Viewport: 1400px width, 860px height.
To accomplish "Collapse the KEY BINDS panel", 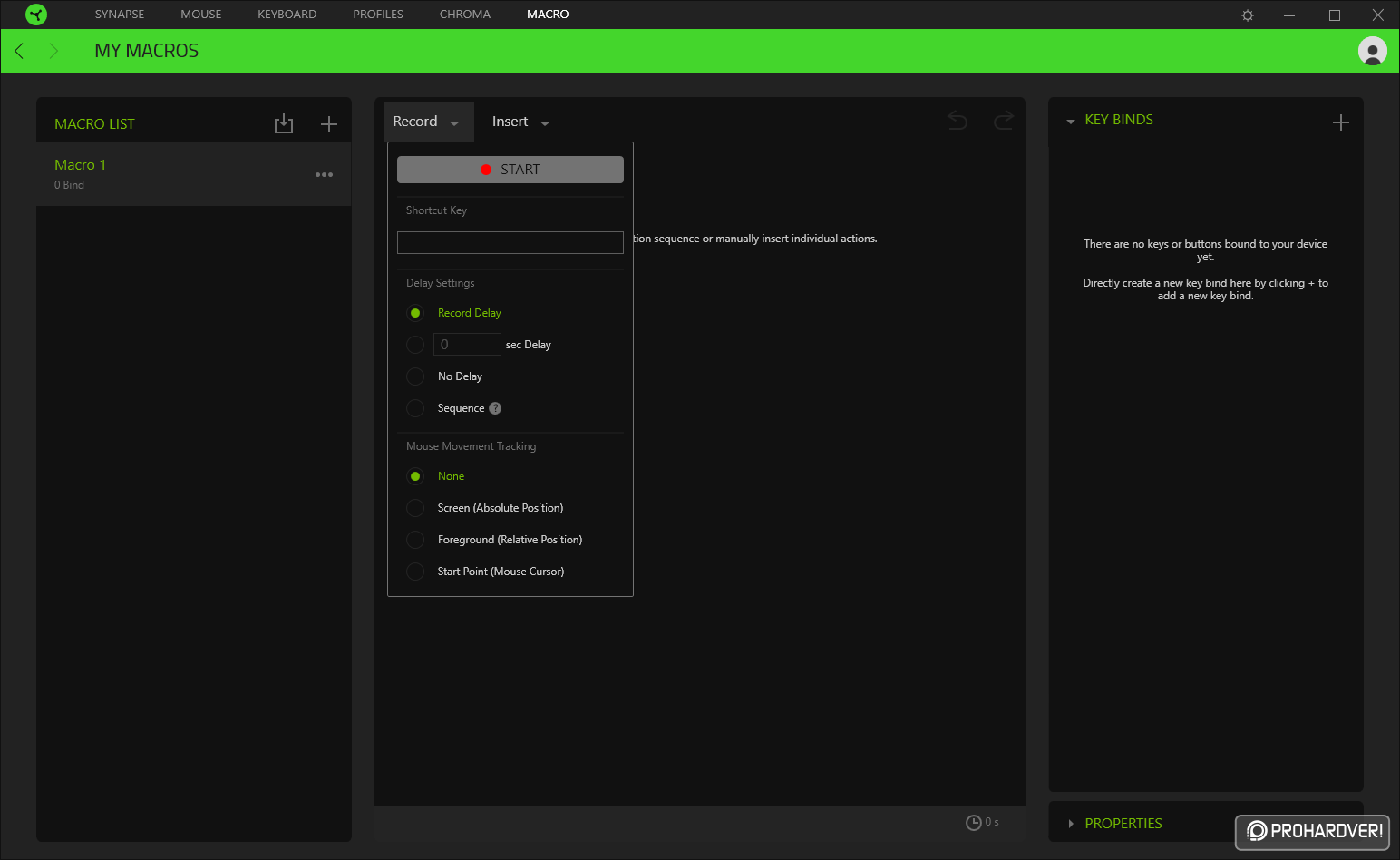I will [x=1071, y=121].
